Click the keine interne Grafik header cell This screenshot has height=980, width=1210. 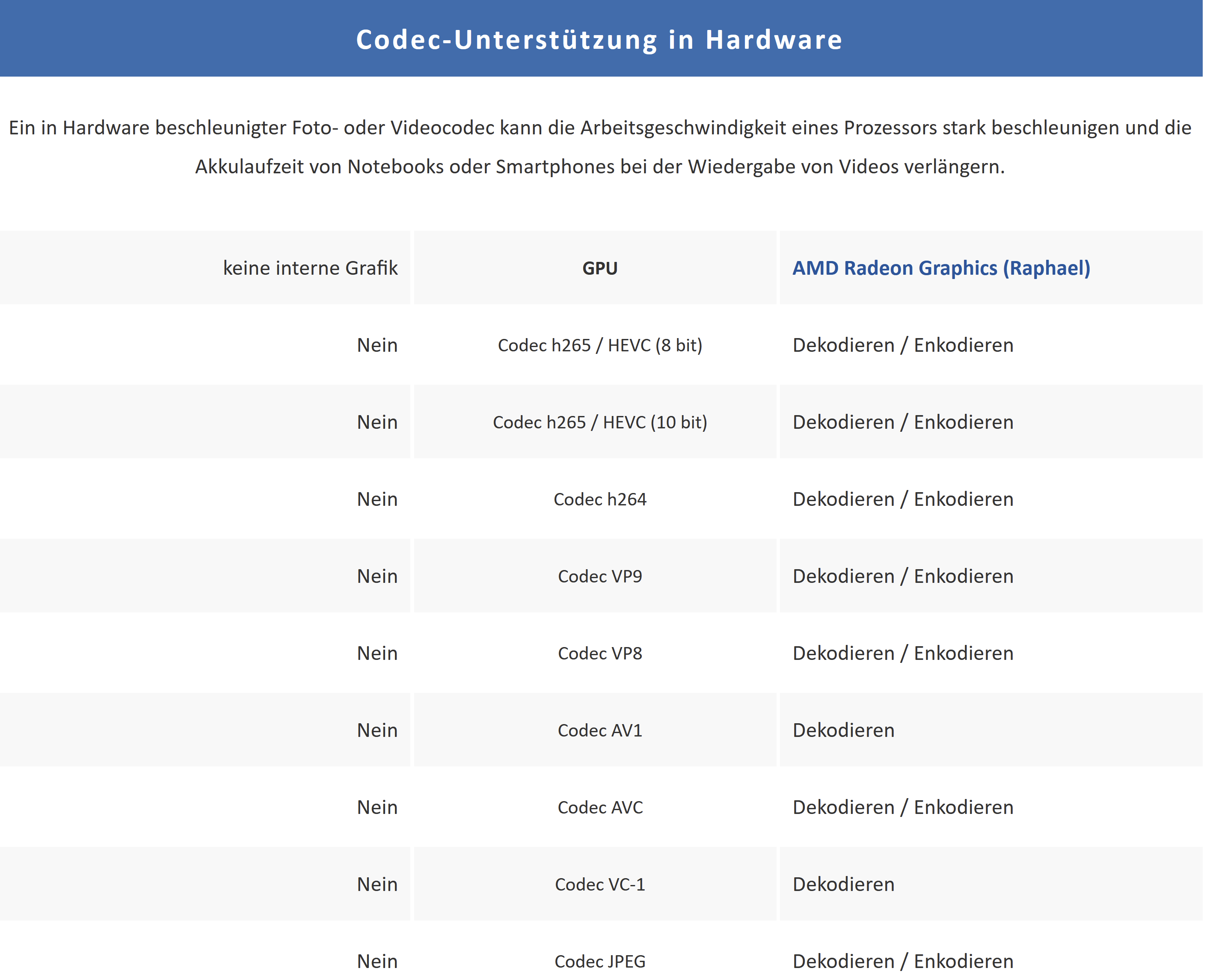tap(310, 268)
